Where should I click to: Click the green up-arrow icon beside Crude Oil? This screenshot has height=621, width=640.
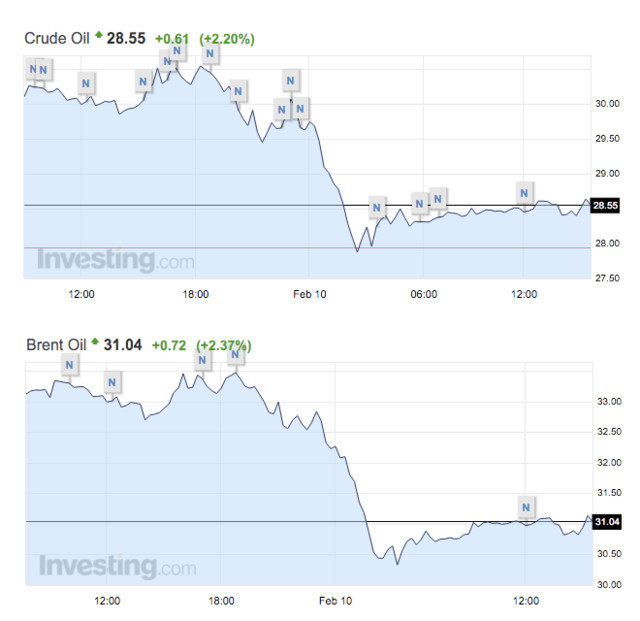(99, 37)
